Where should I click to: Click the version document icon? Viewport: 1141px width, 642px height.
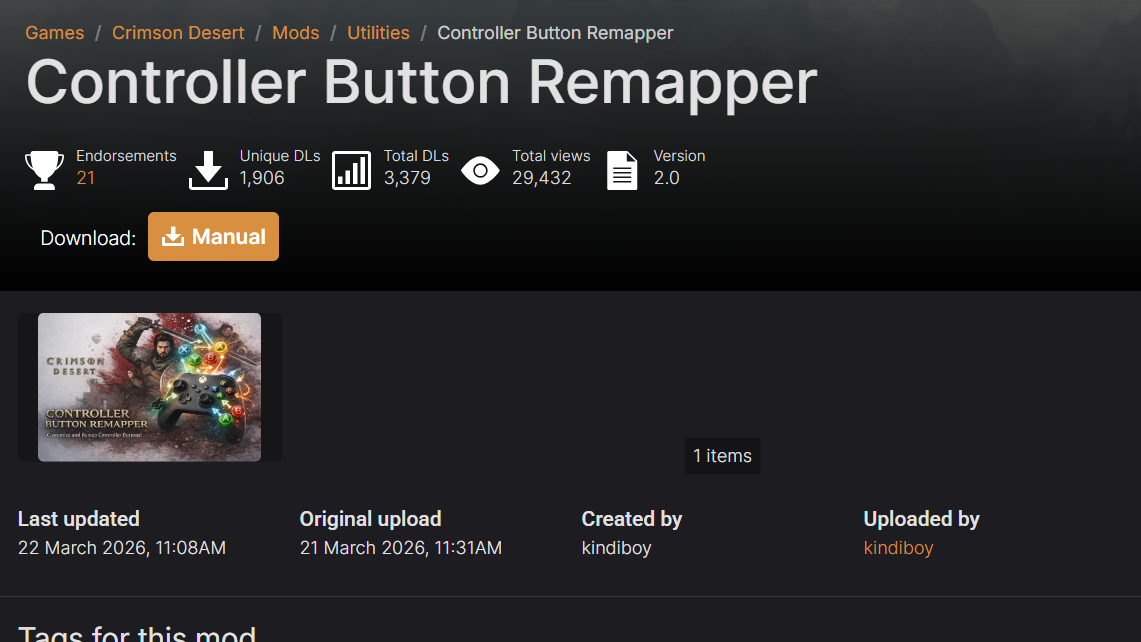point(622,170)
